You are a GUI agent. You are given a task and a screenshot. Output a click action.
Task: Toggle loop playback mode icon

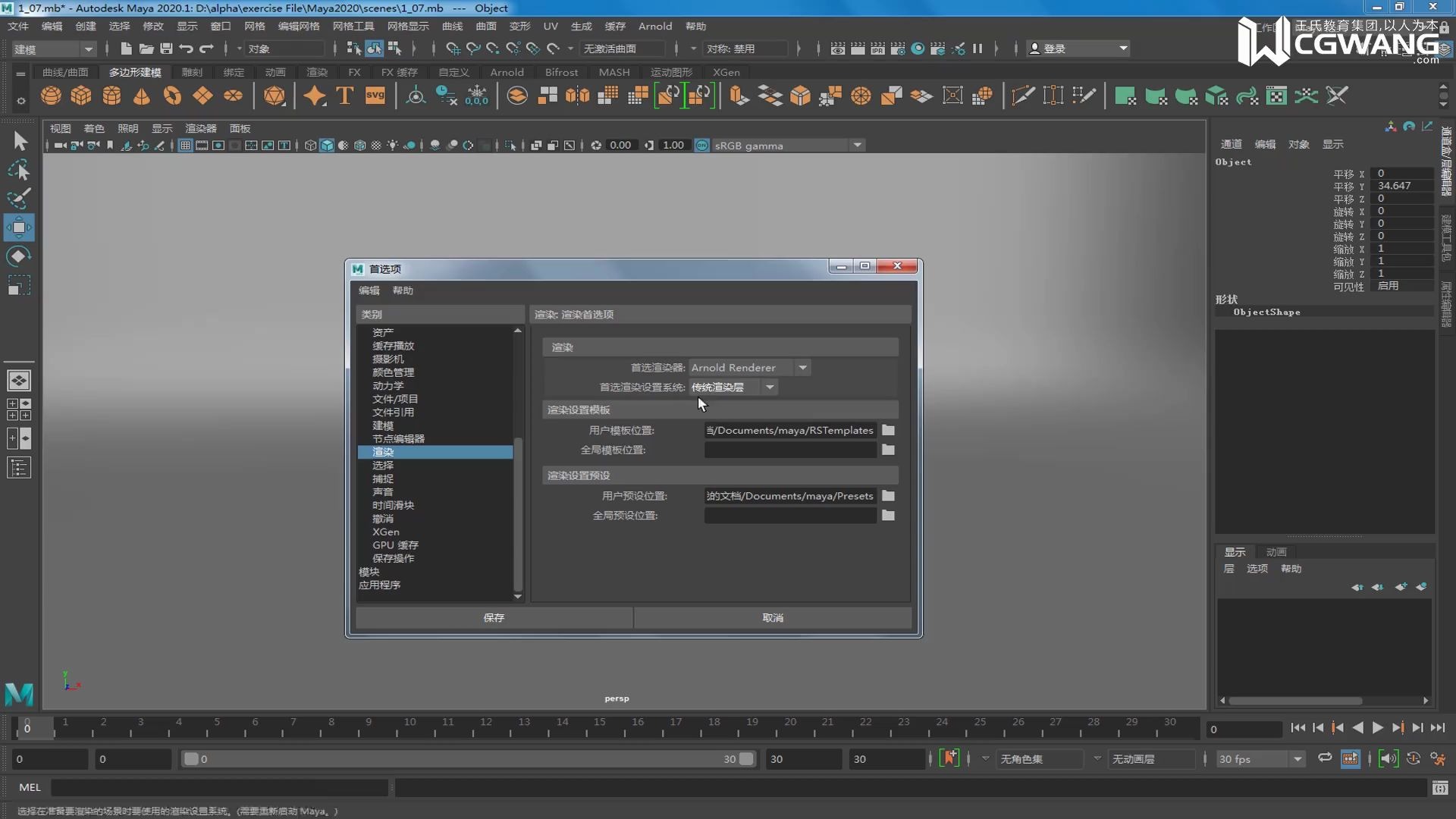pos(1325,758)
